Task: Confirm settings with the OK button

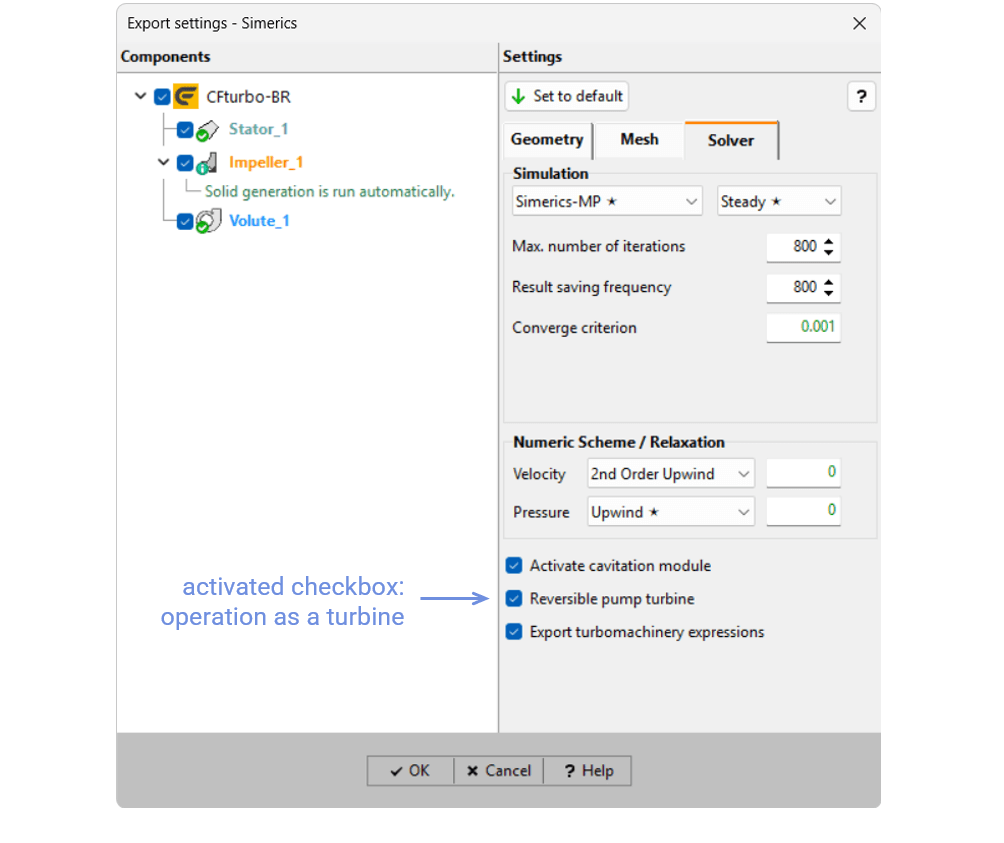Action: tap(410, 771)
